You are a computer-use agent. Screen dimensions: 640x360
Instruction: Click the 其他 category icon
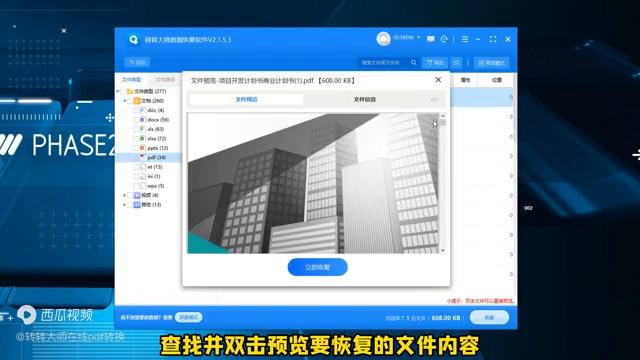tap(137, 204)
